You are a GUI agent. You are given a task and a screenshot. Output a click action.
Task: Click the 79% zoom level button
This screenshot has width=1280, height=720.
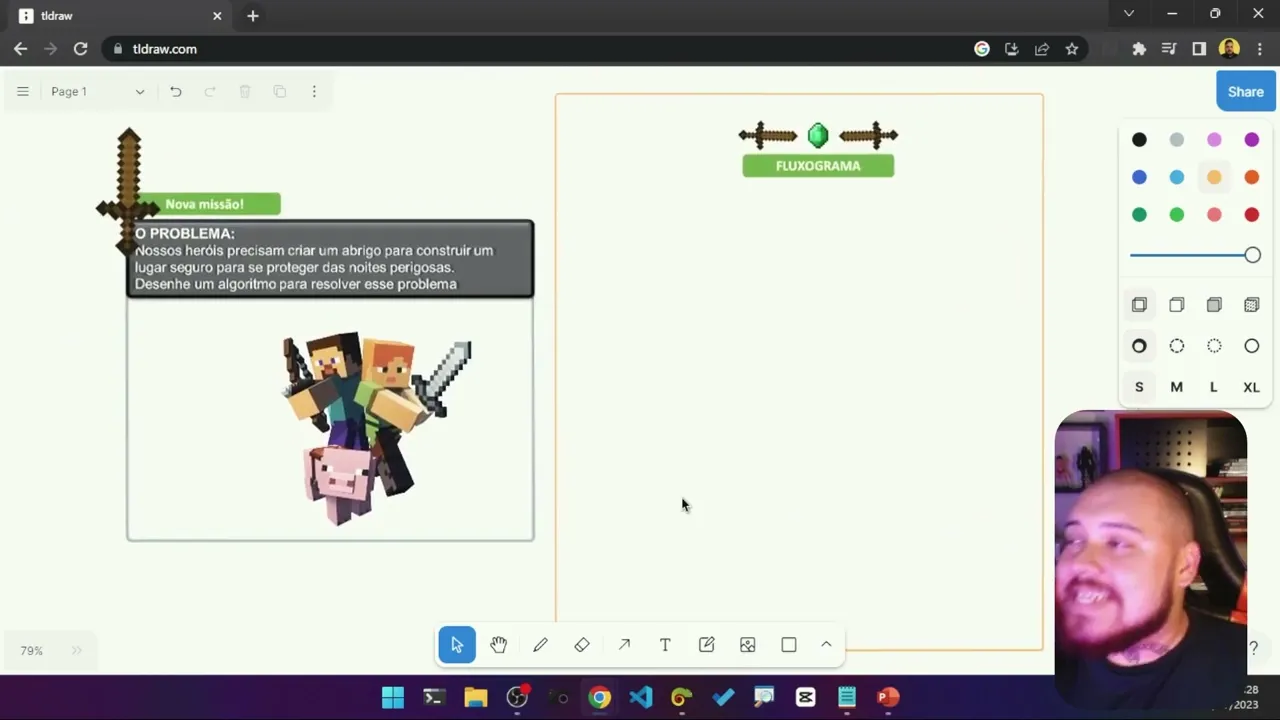pyautogui.click(x=32, y=651)
